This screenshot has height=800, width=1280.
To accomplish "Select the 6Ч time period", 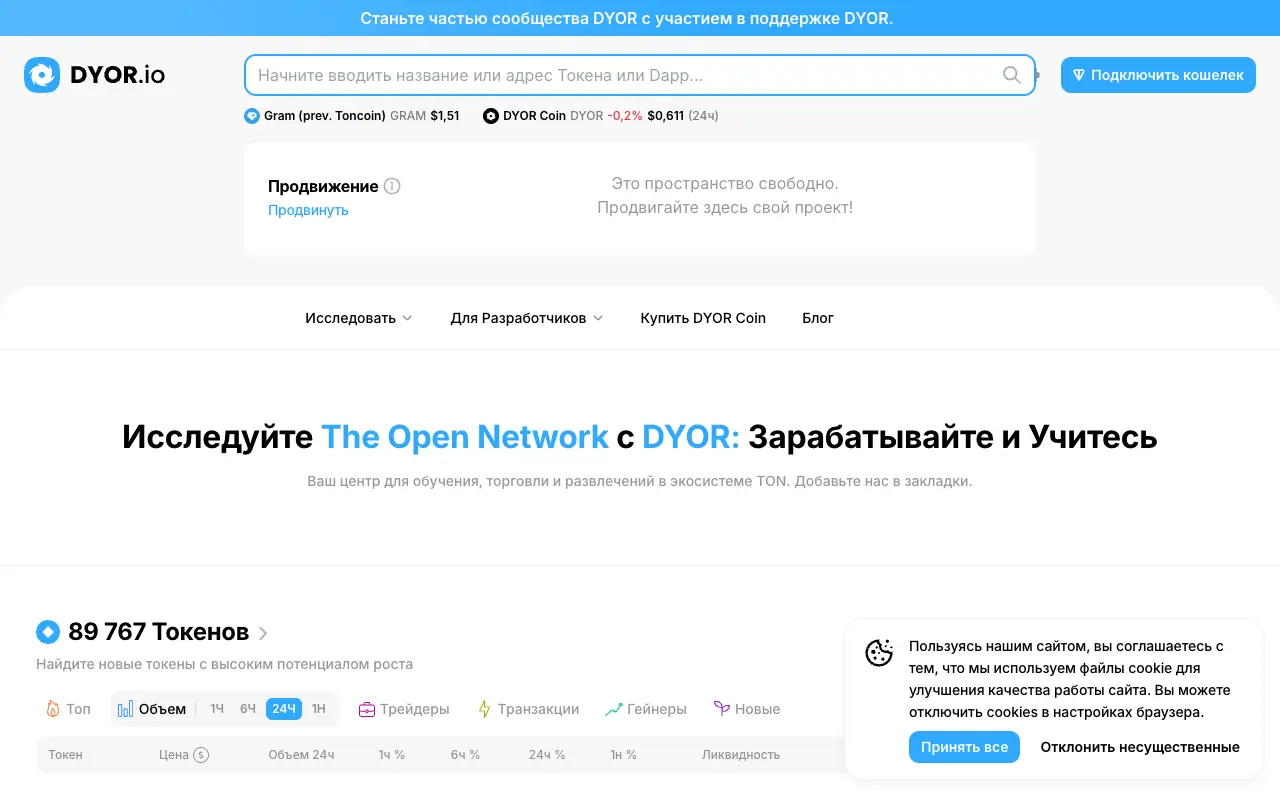I will tap(248, 709).
